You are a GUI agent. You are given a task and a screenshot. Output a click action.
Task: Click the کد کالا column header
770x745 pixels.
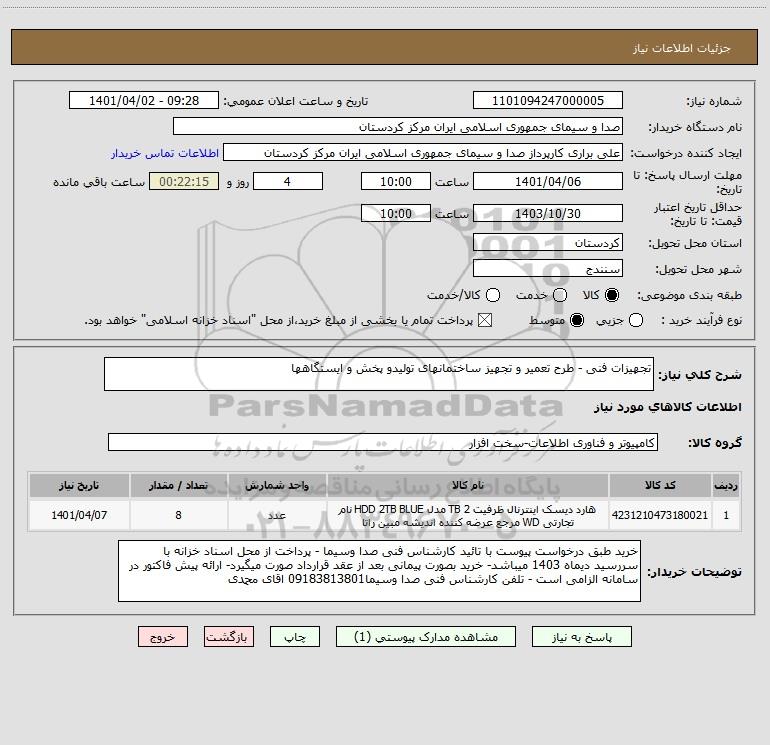[660, 485]
